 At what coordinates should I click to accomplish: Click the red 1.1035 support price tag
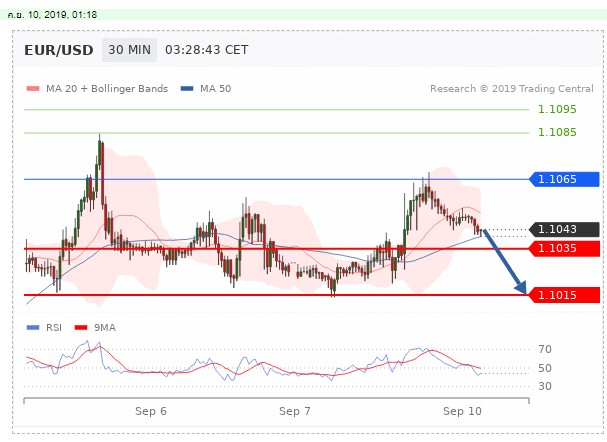(564, 248)
